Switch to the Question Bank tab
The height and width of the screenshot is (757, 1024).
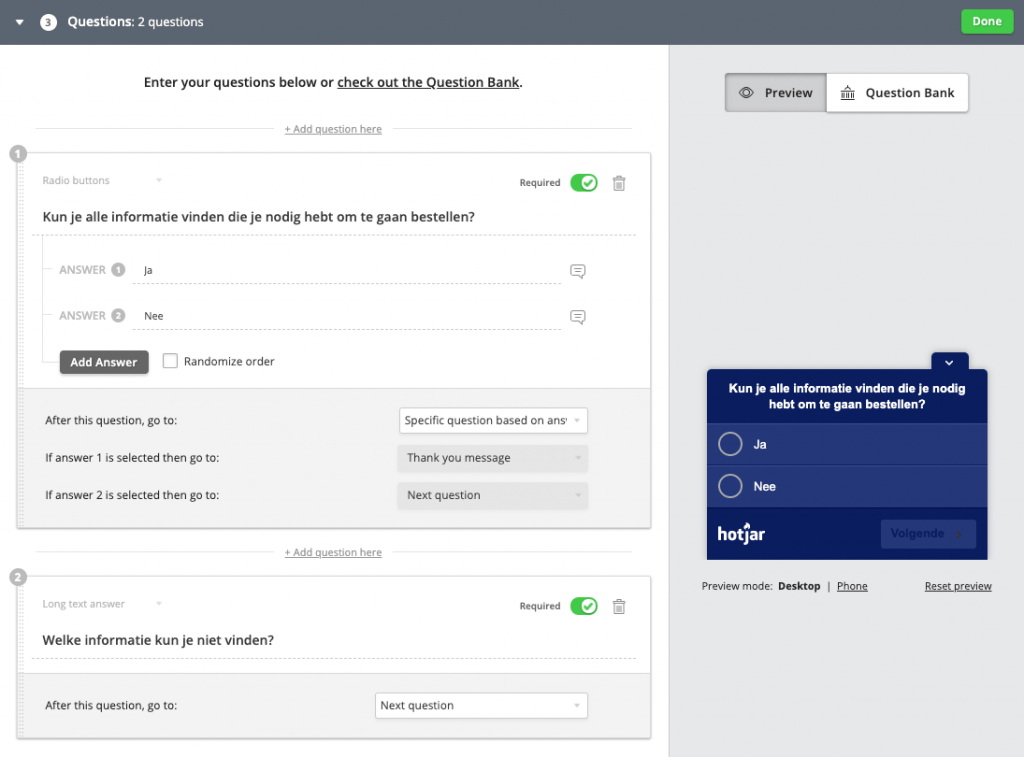897,93
